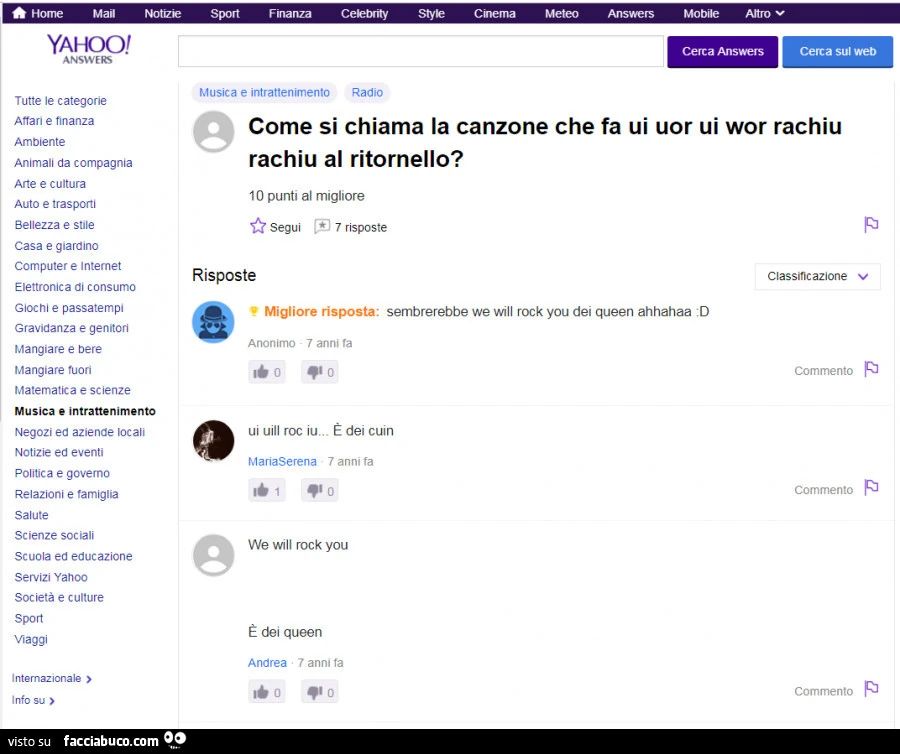Open Meteo in the top bar
The image size is (900, 754).
coord(561,13)
